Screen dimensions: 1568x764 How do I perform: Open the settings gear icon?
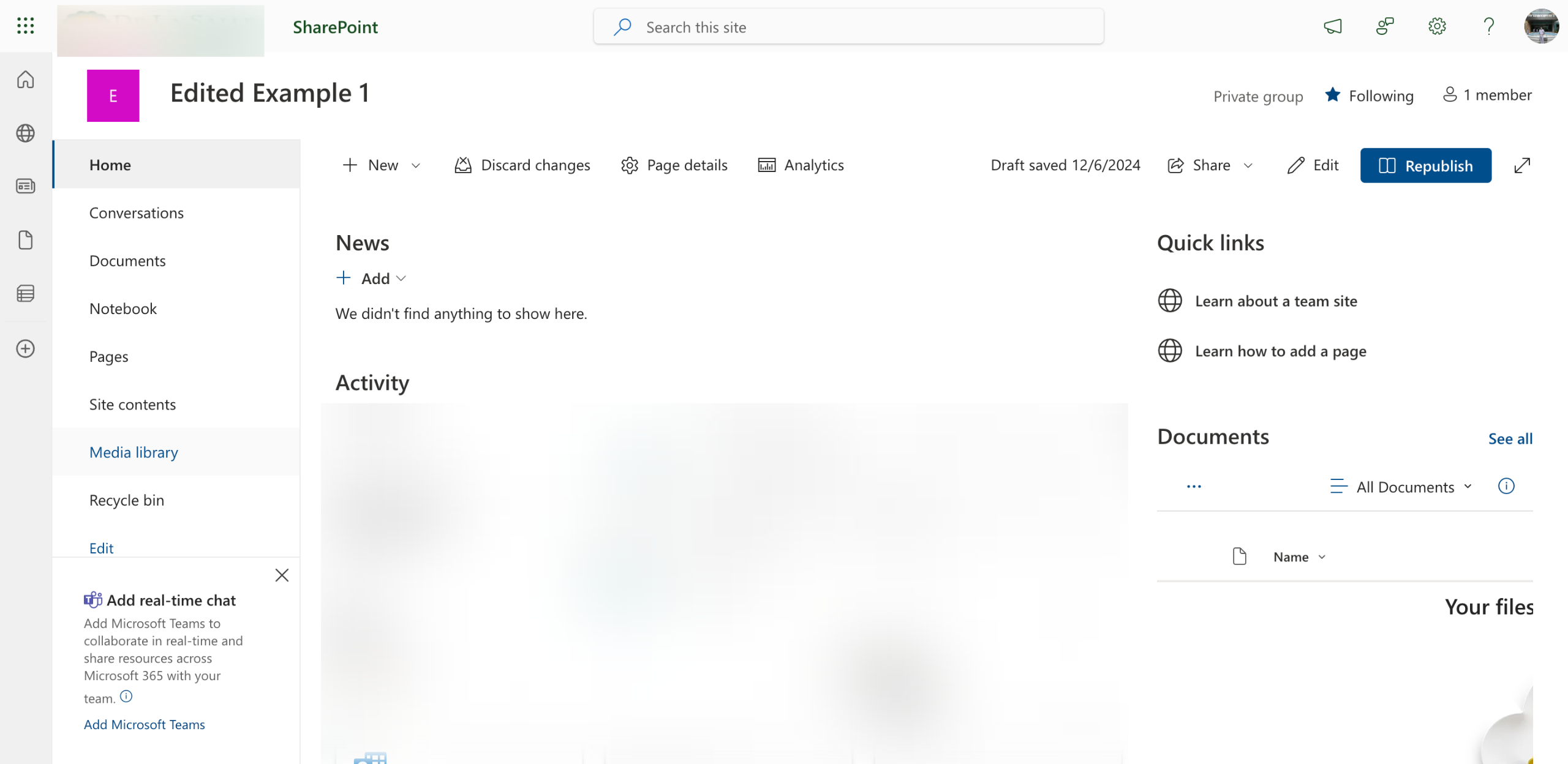(1436, 26)
